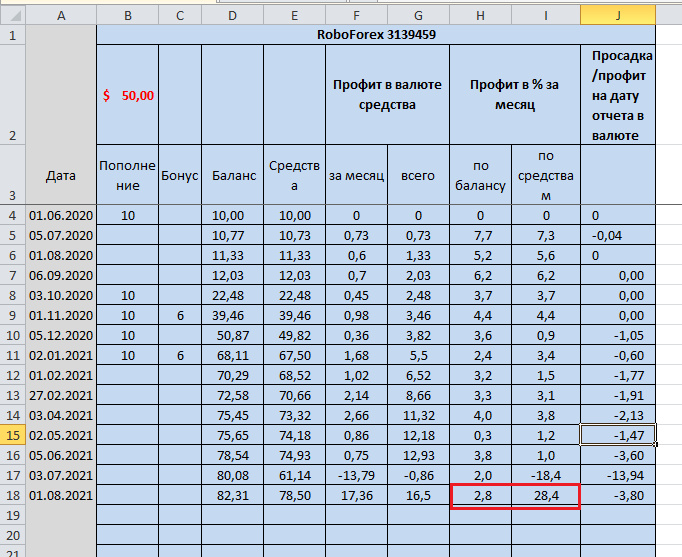Screen dimensions: 682x557
Task: Select highlighted row 15 header
Action: pos(13,435)
